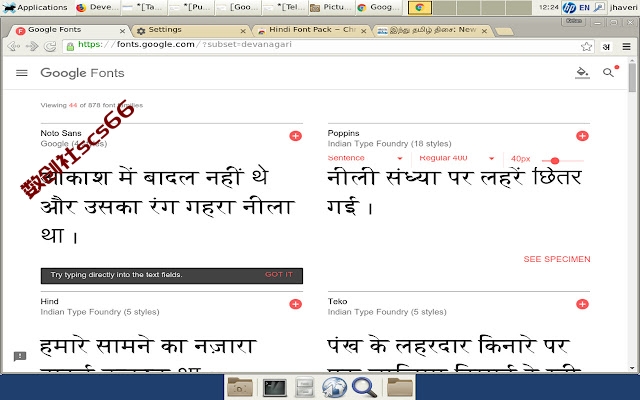The width and height of the screenshot is (640, 400).
Task: Click the Poppins font name
Action: click(343, 133)
